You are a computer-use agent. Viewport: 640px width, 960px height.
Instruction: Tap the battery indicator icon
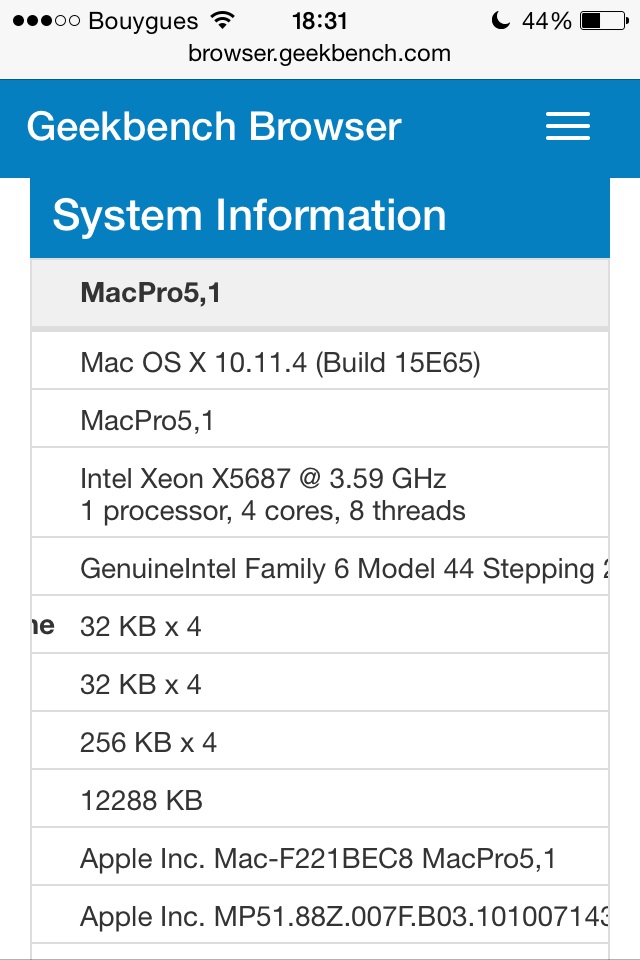point(604,21)
